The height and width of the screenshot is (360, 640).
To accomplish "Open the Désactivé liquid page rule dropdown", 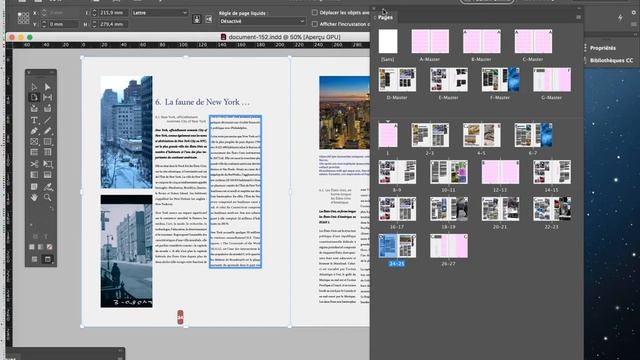I will coord(262,21).
